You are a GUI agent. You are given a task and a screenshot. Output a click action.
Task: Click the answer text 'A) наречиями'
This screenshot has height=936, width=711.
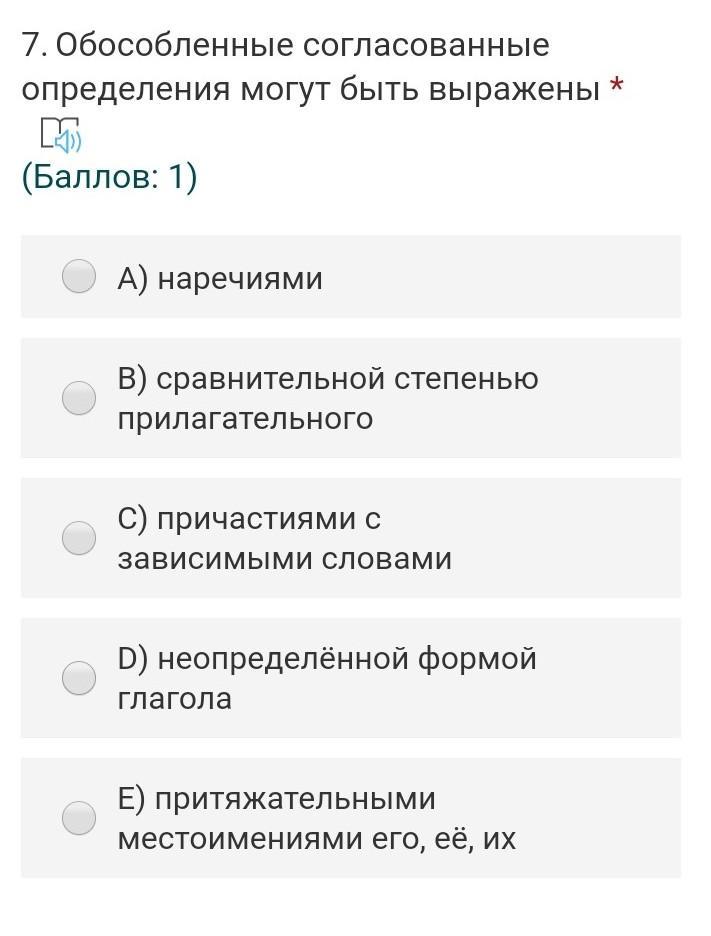220,278
